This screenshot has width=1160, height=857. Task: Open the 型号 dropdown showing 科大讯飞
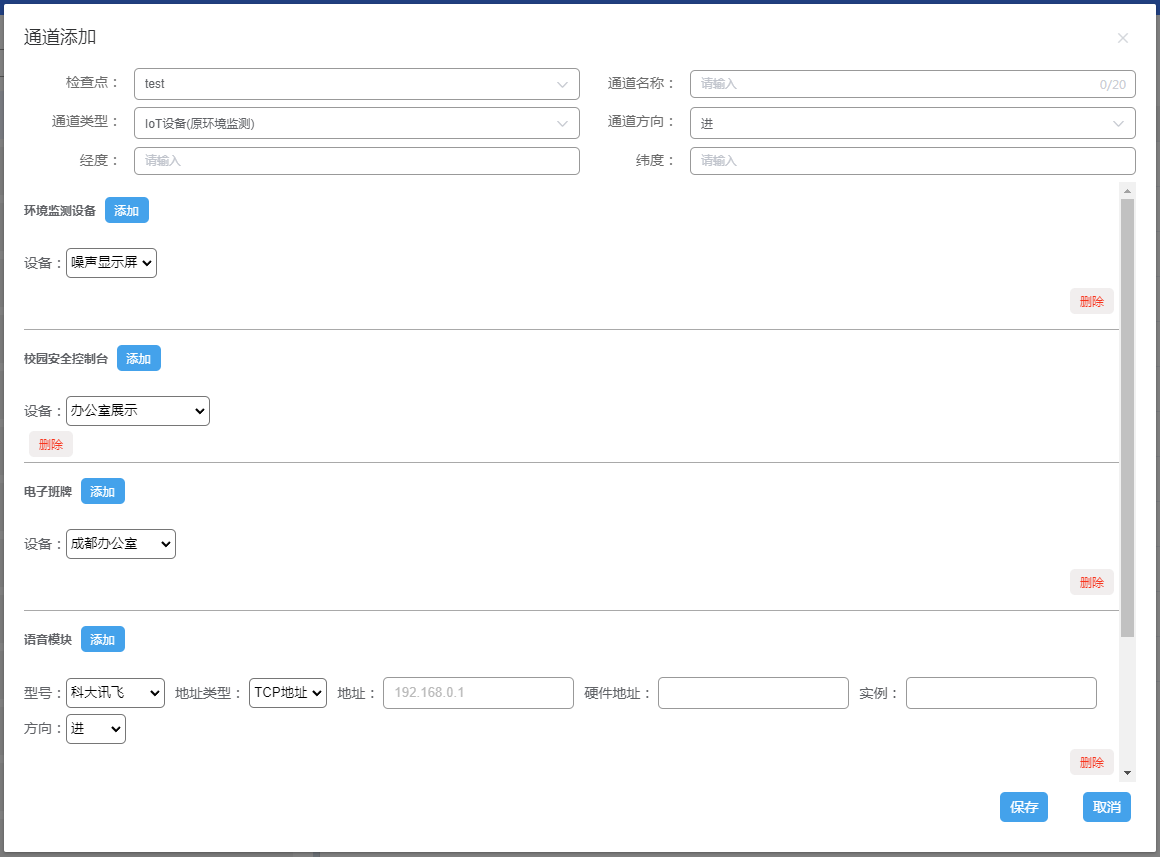115,693
